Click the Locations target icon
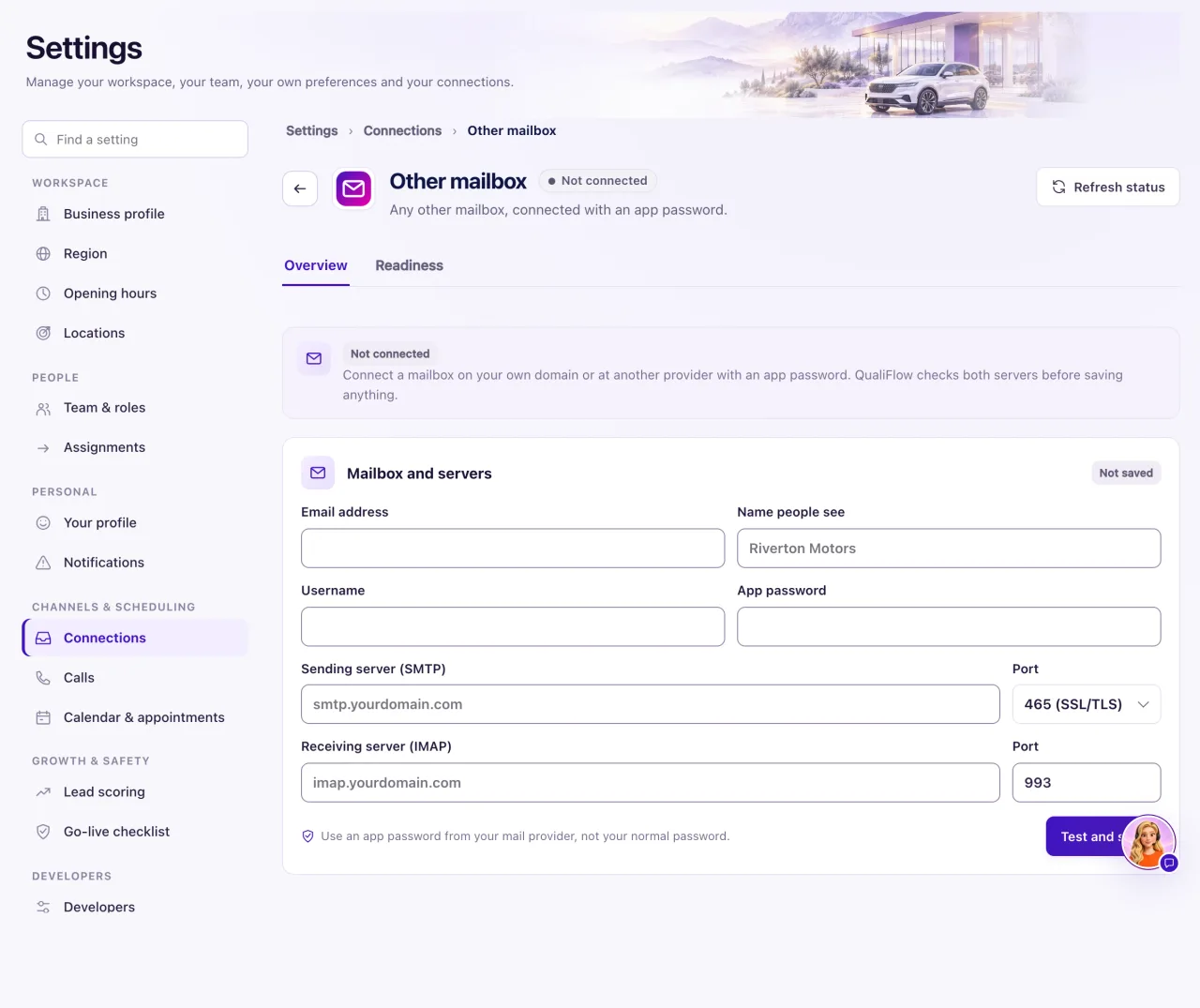The height and width of the screenshot is (1008, 1200). click(x=43, y=333)
